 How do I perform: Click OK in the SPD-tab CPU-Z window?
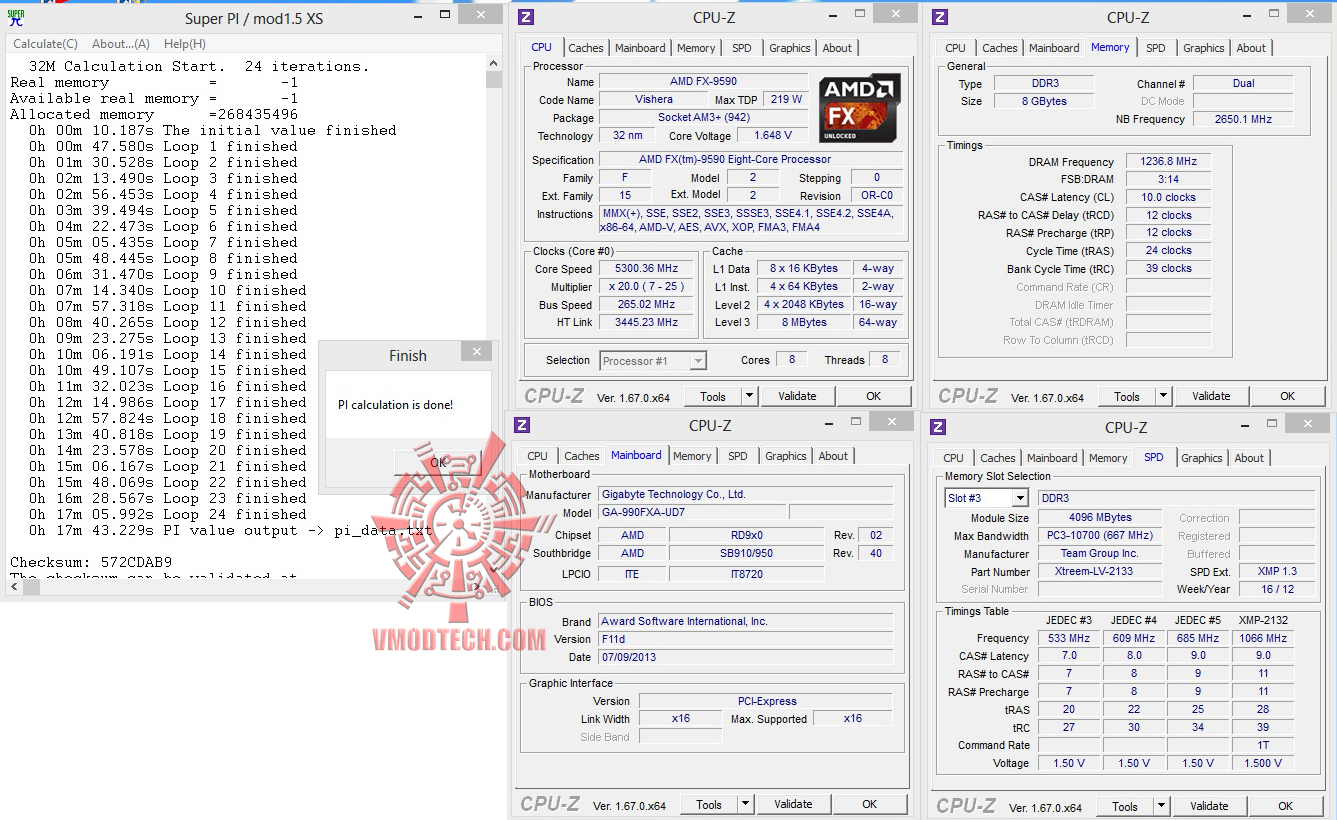tap(1286, 806)
